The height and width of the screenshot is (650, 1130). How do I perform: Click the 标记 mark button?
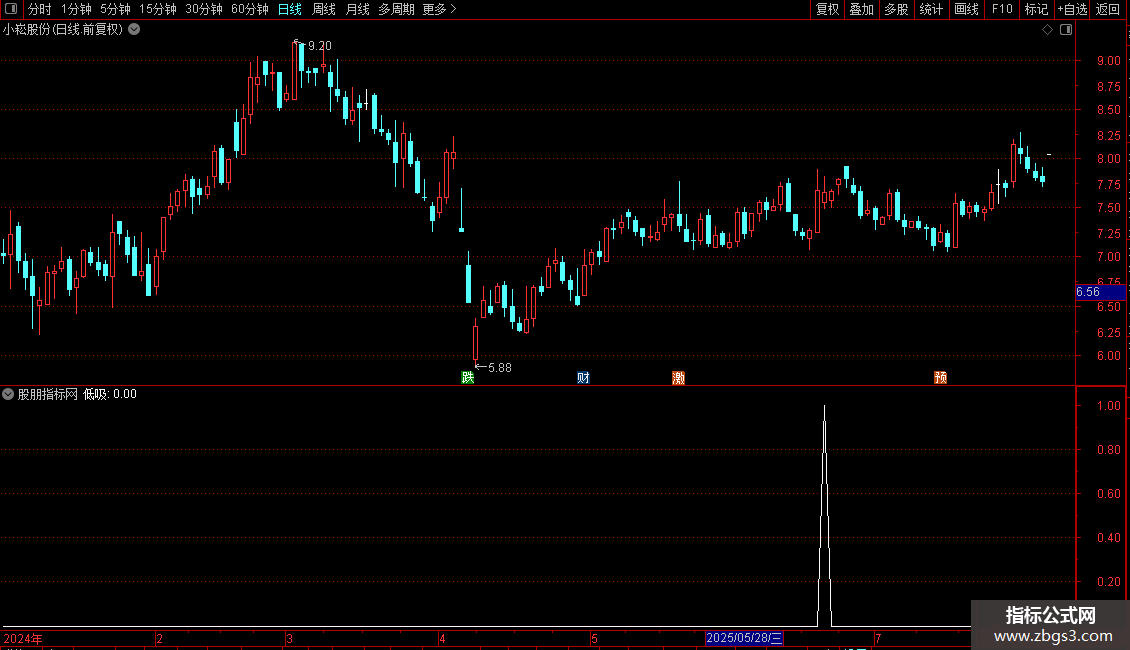(1036, 9)
